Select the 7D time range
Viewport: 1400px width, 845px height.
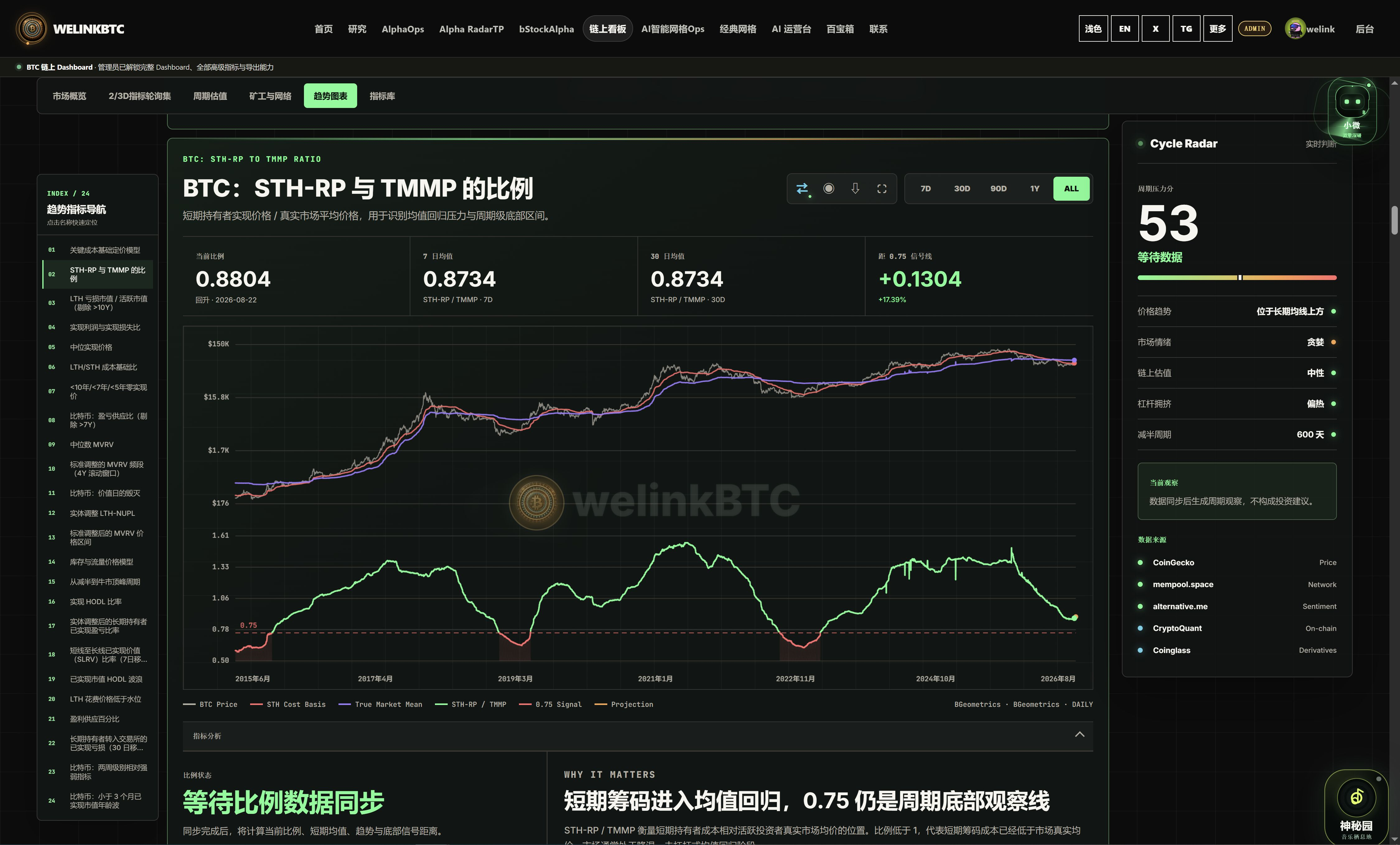point(926,189)
